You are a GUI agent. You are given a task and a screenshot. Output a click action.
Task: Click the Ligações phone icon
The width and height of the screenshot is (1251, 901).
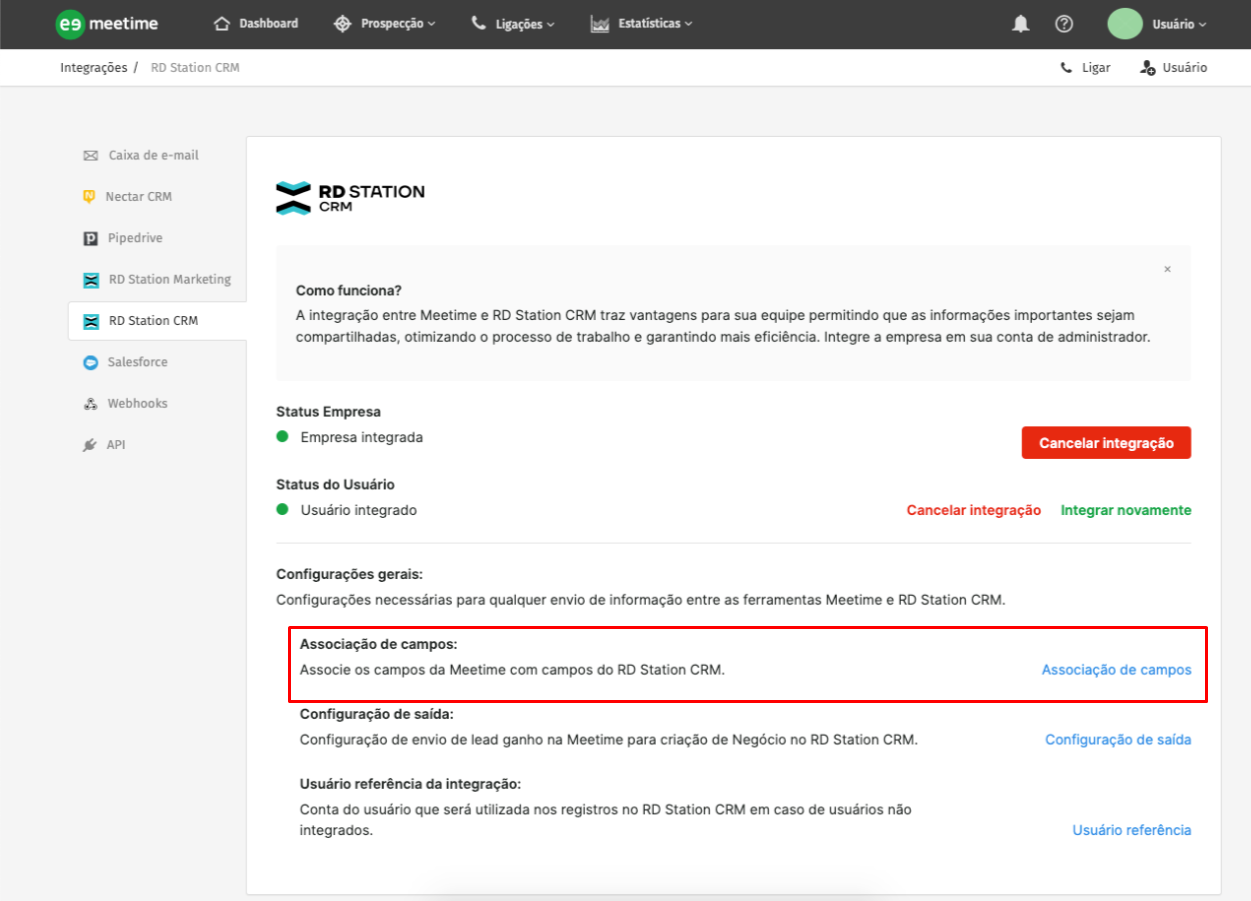479,23
